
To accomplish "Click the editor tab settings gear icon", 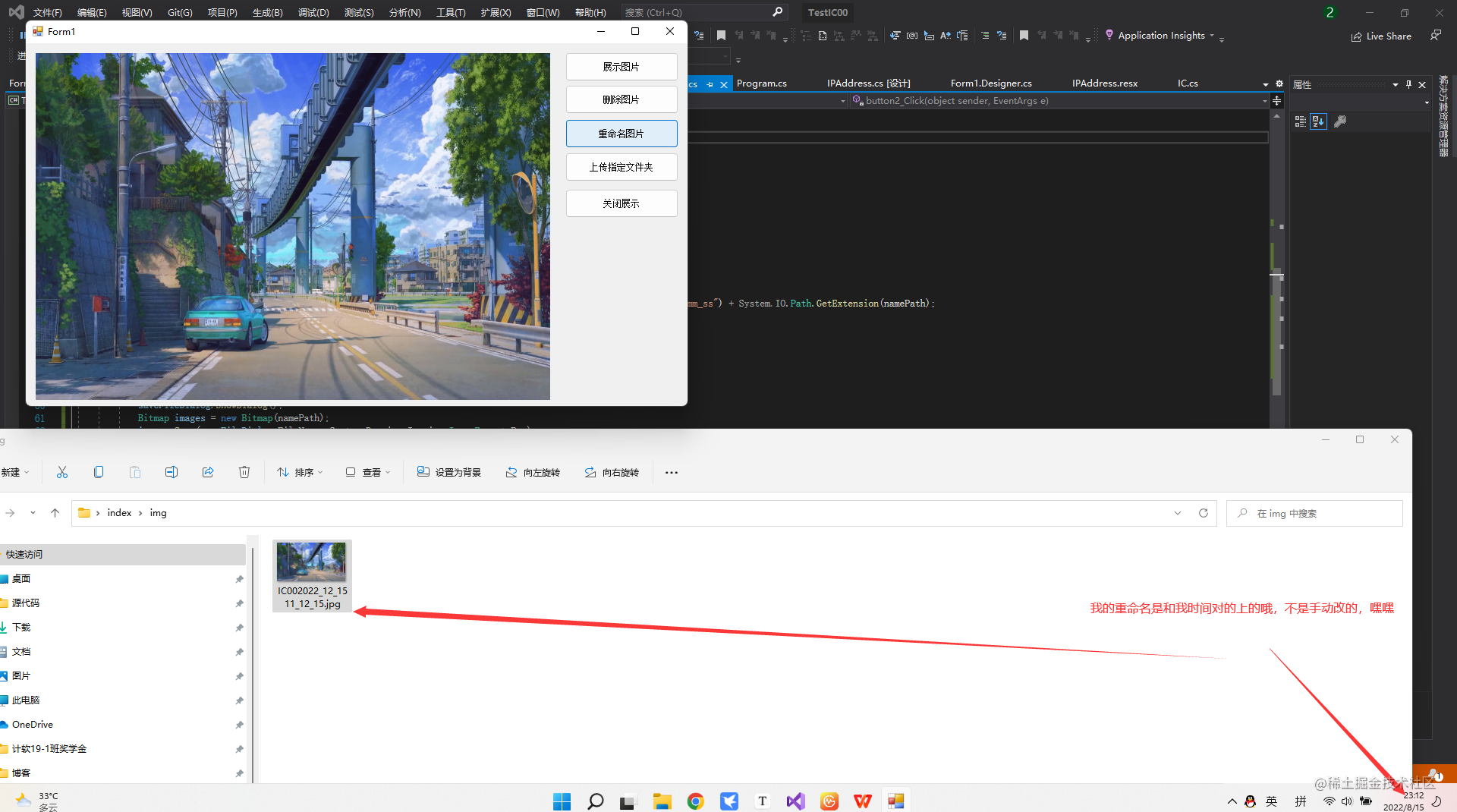I will point(1279,83).
